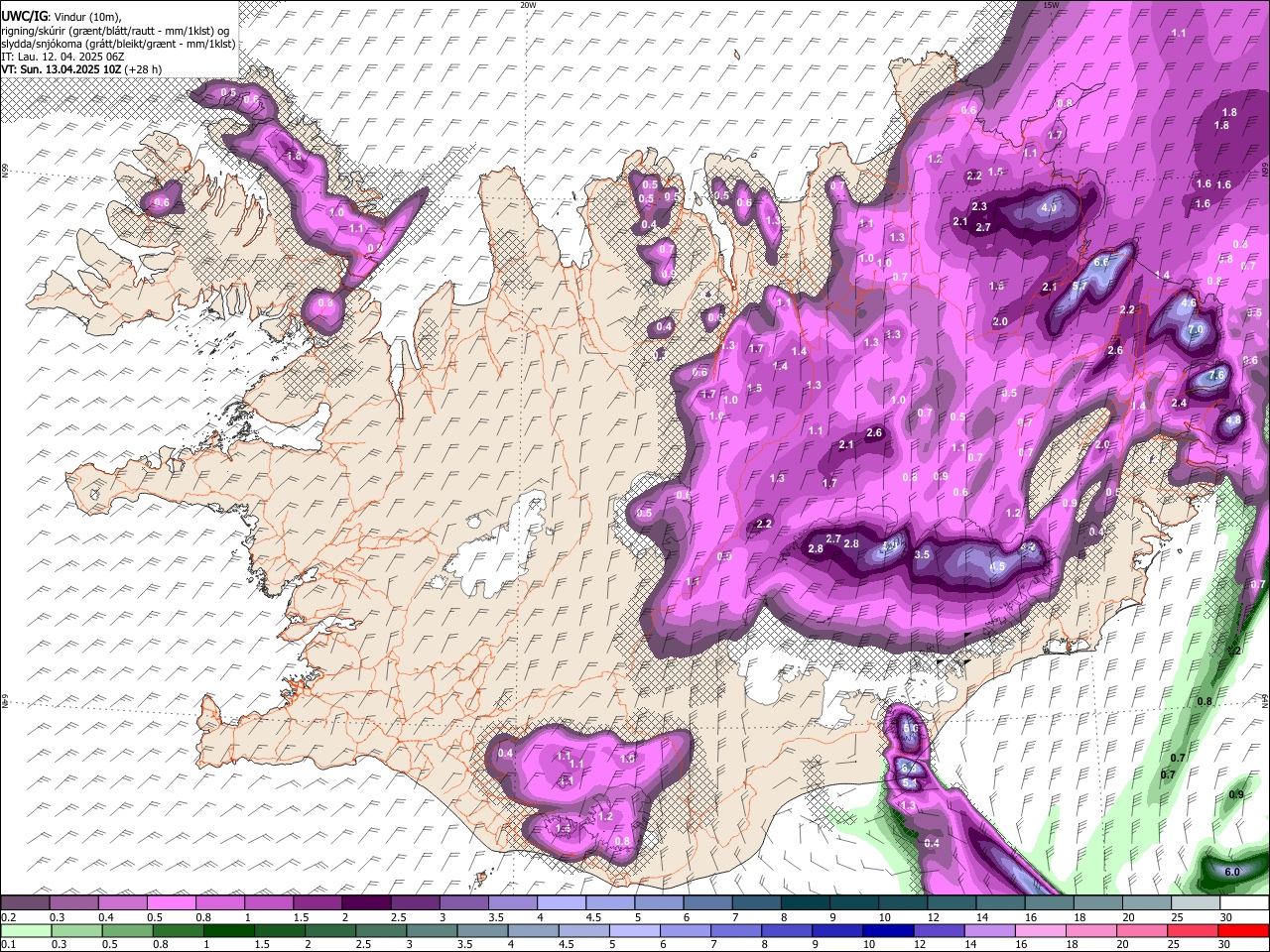Click the '2.3' value in the northeast
Screen dimensions: 1270x952
tap(979, 206)
